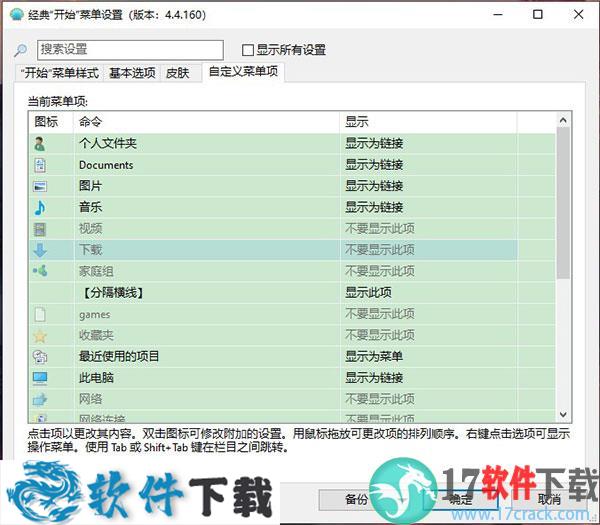Select the Documents command
Viewport: 600px width, 525px height.
pos(106,165)
